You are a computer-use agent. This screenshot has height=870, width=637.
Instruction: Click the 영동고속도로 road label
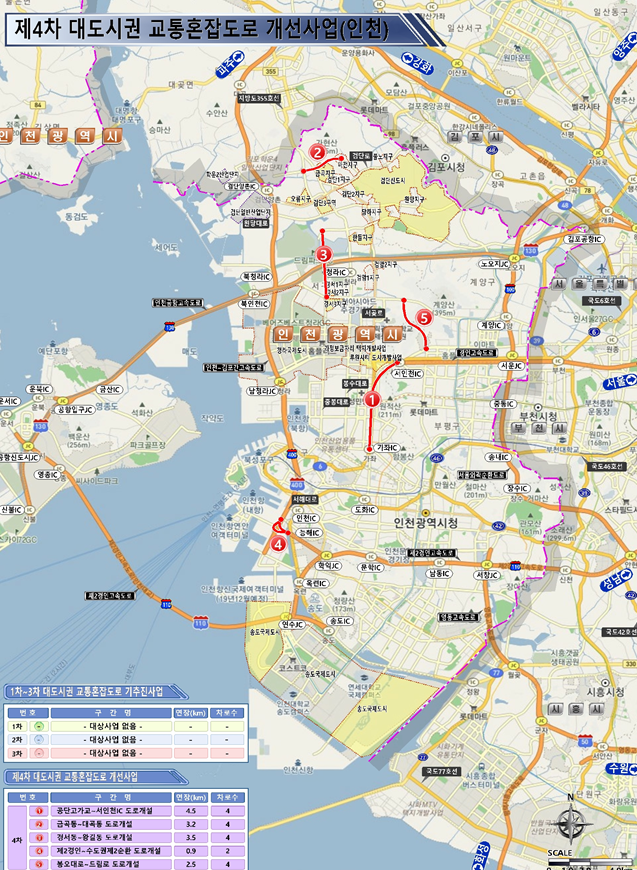(458, 617)
